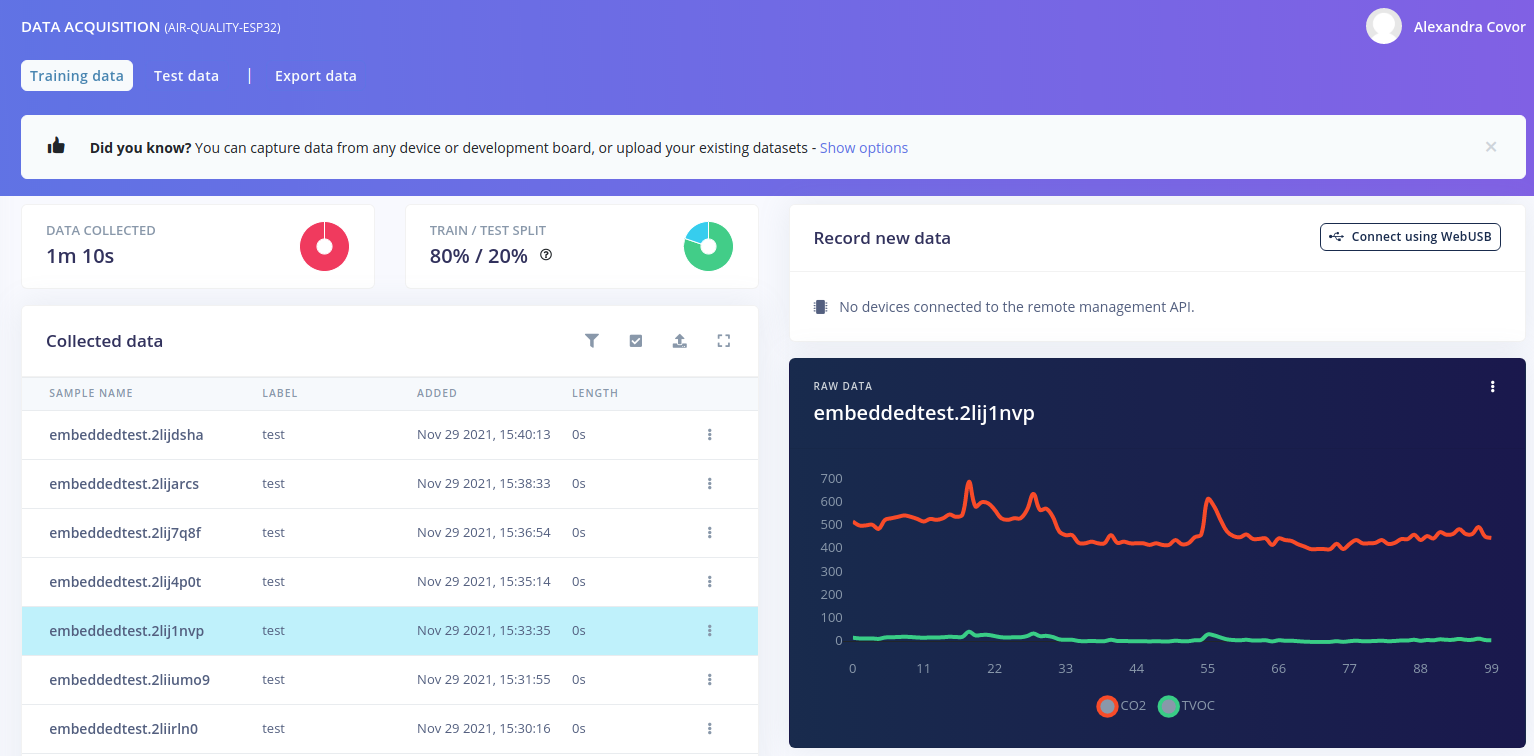Open options menu for embeddedtest.2lijdsha
Screen dimensions: 1534x756
[709, 435]
